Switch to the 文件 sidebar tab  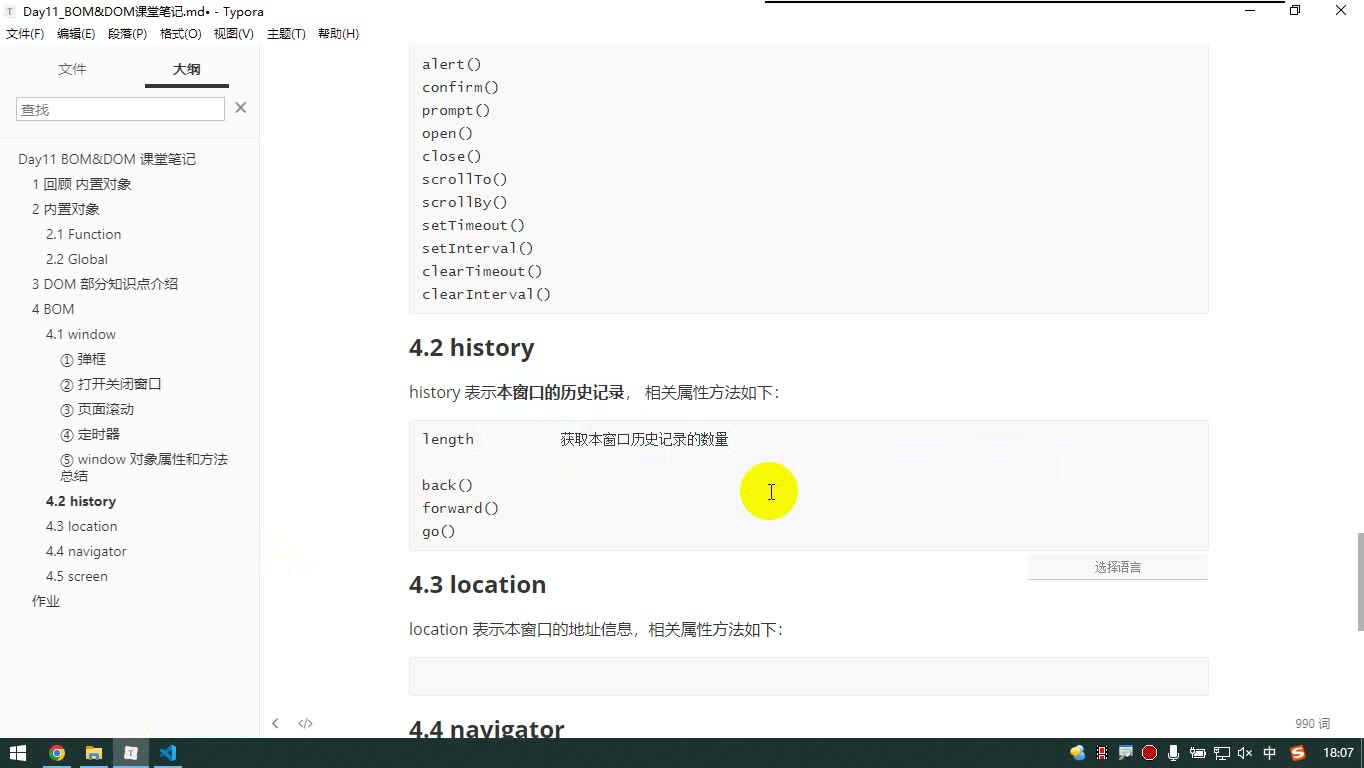pos(72,69)
